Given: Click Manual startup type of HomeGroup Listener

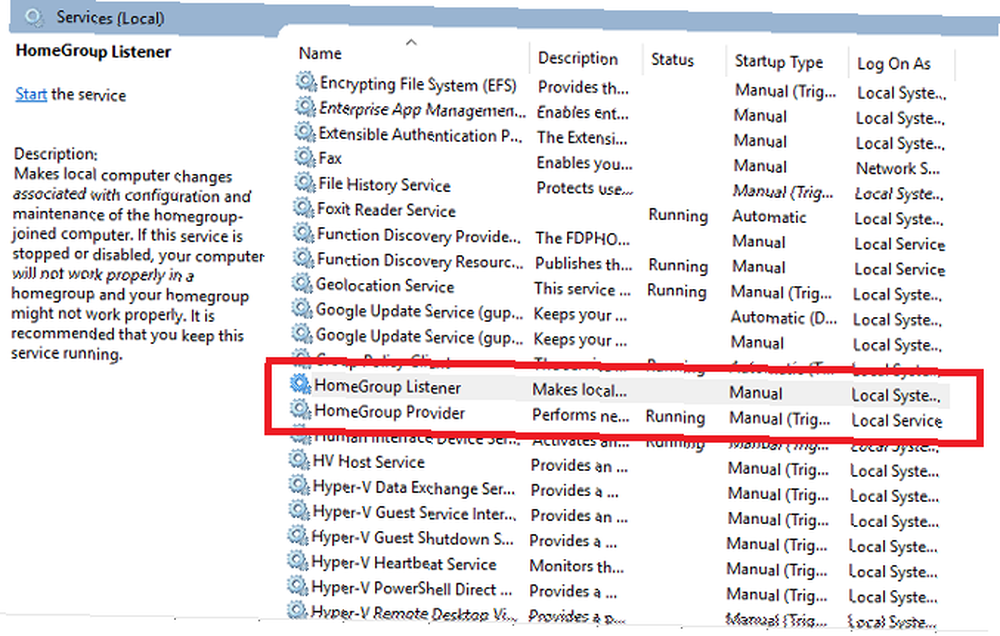Looking at the screenshot, I should click(x=756, y=392).
